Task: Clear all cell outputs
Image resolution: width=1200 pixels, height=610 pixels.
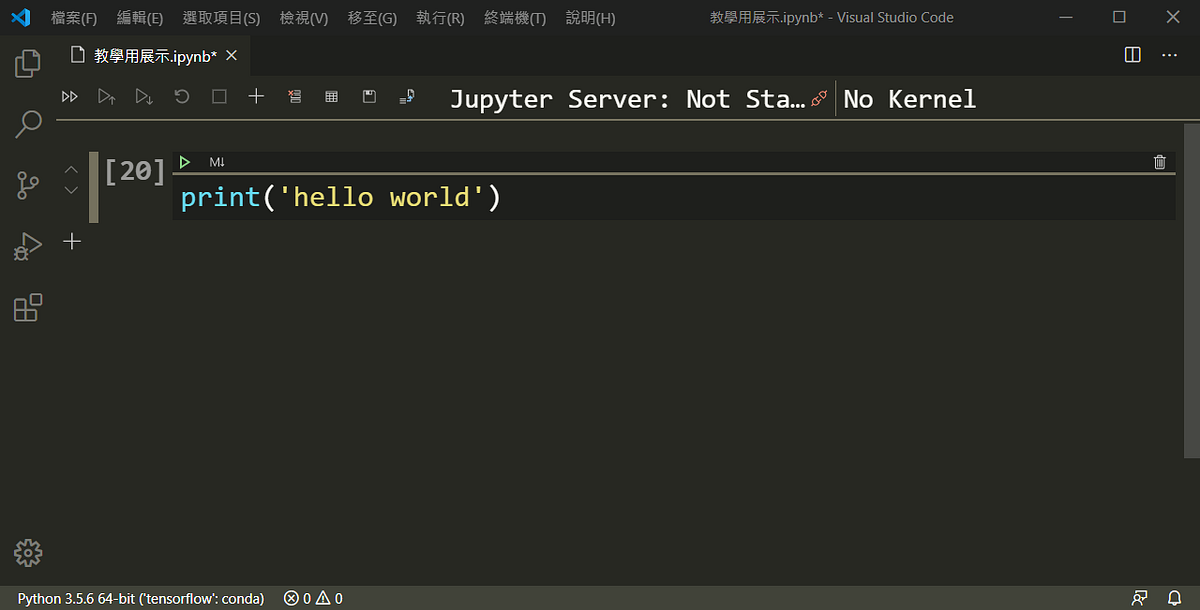Action: click(294, 96)
